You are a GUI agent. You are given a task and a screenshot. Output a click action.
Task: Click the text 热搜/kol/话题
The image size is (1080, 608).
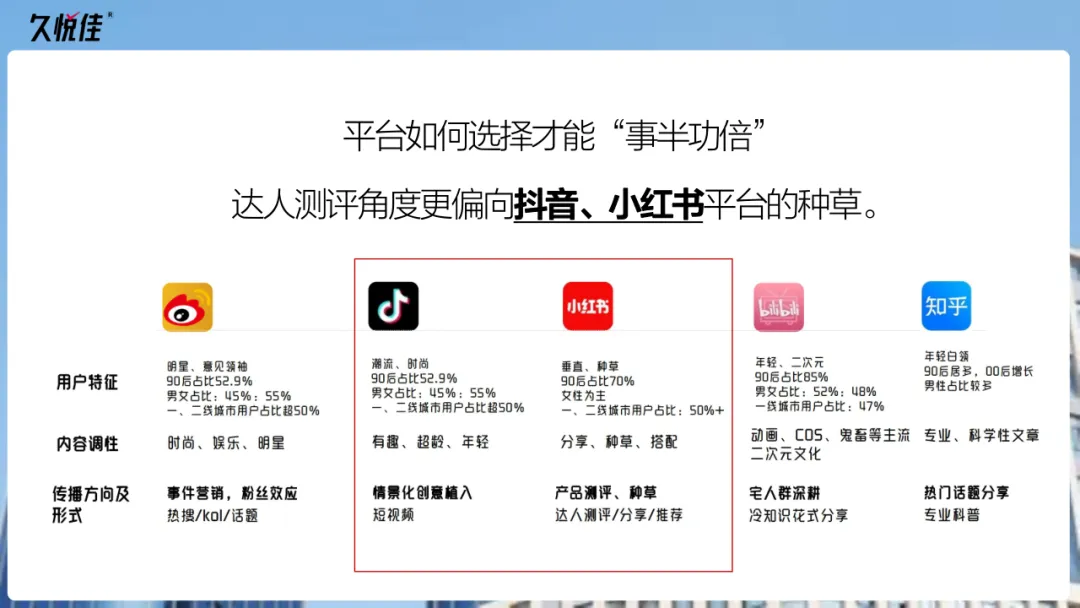click(212, 515)
